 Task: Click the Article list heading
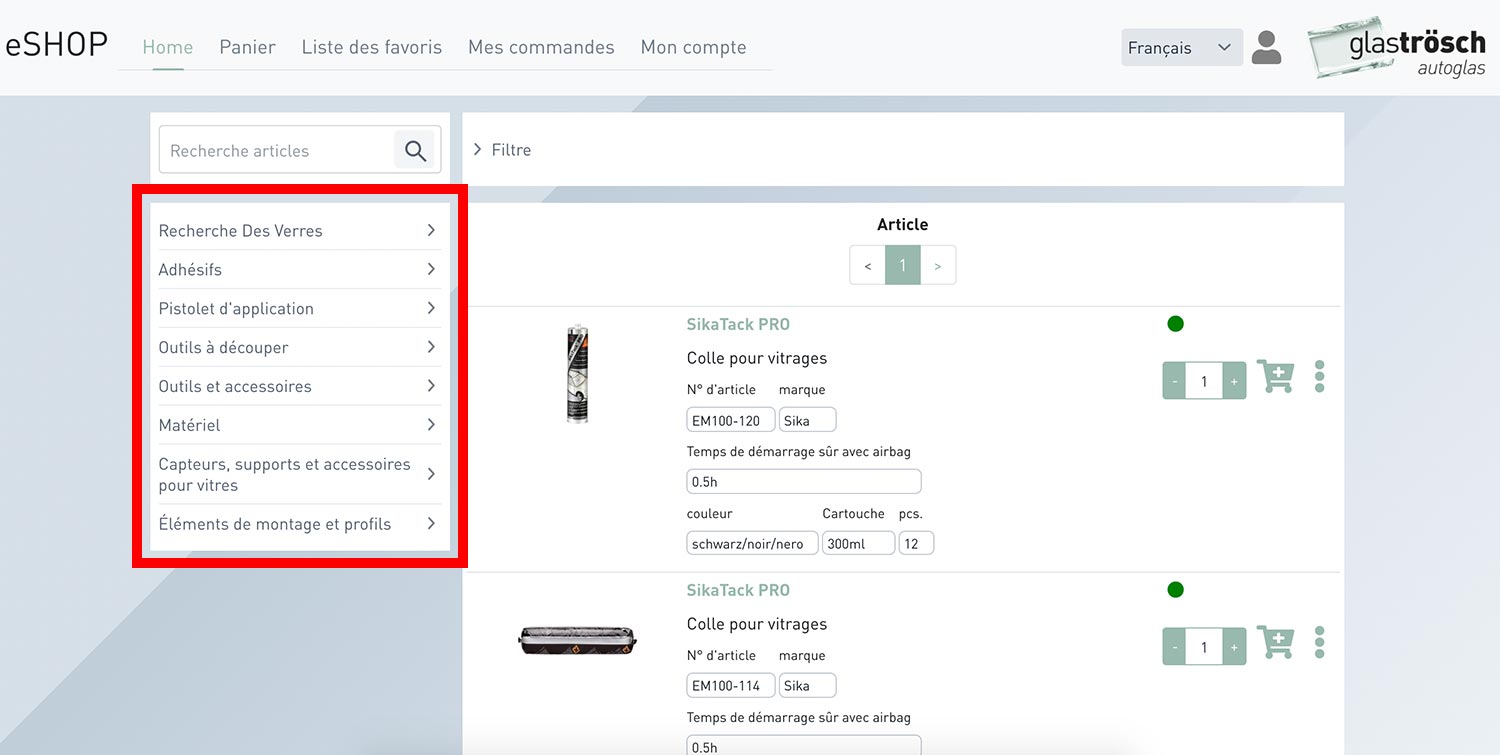903,225
